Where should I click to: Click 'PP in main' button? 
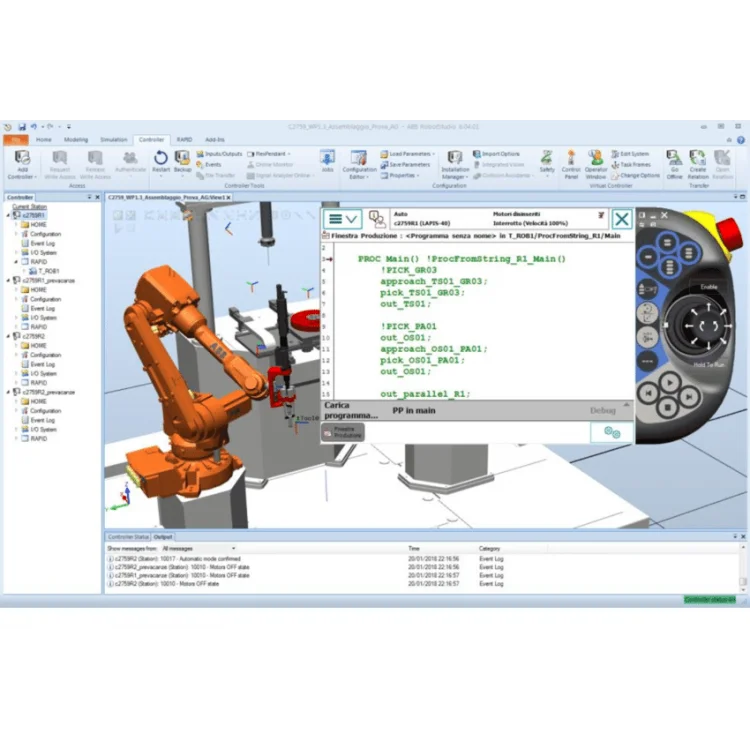414,410
